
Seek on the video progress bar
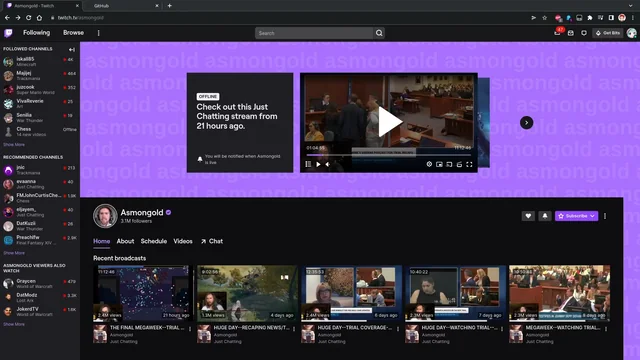(x=389, y=155)
